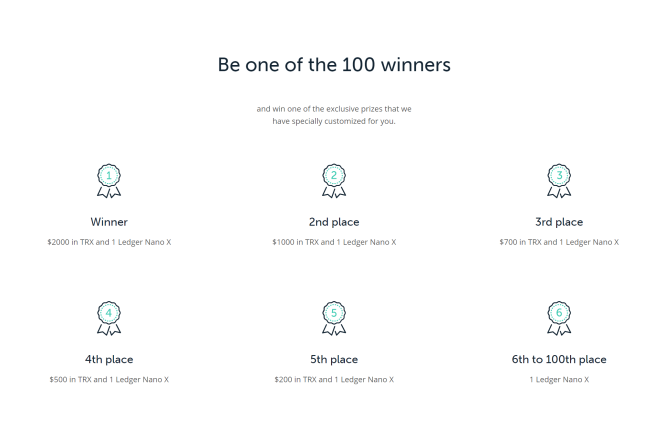The width and height of the screenshot is (654, 422).
Task: Click the "$1000 in TRX" prize description
Action: click(334, 242)
